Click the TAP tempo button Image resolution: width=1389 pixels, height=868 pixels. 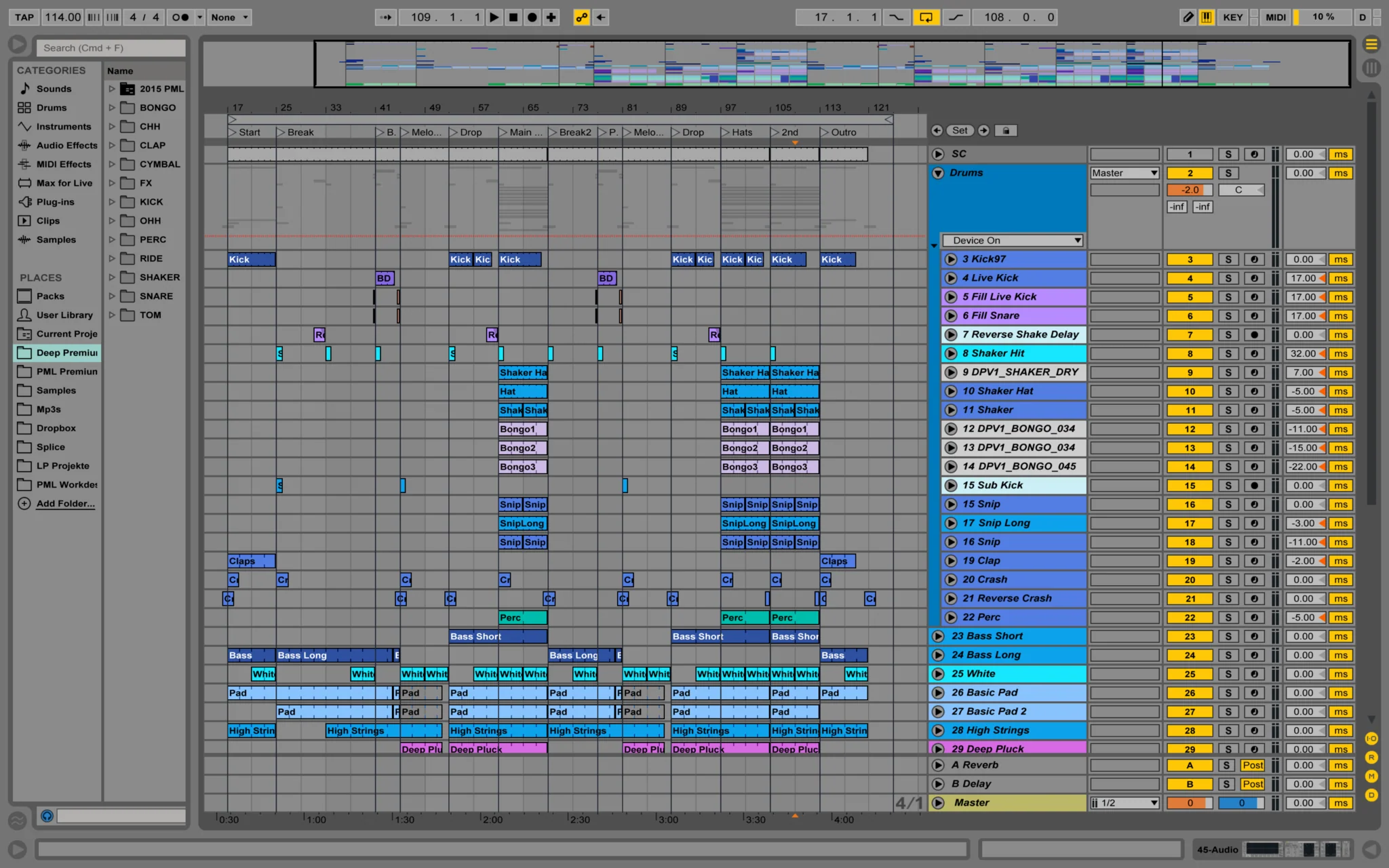click(24, 17)
